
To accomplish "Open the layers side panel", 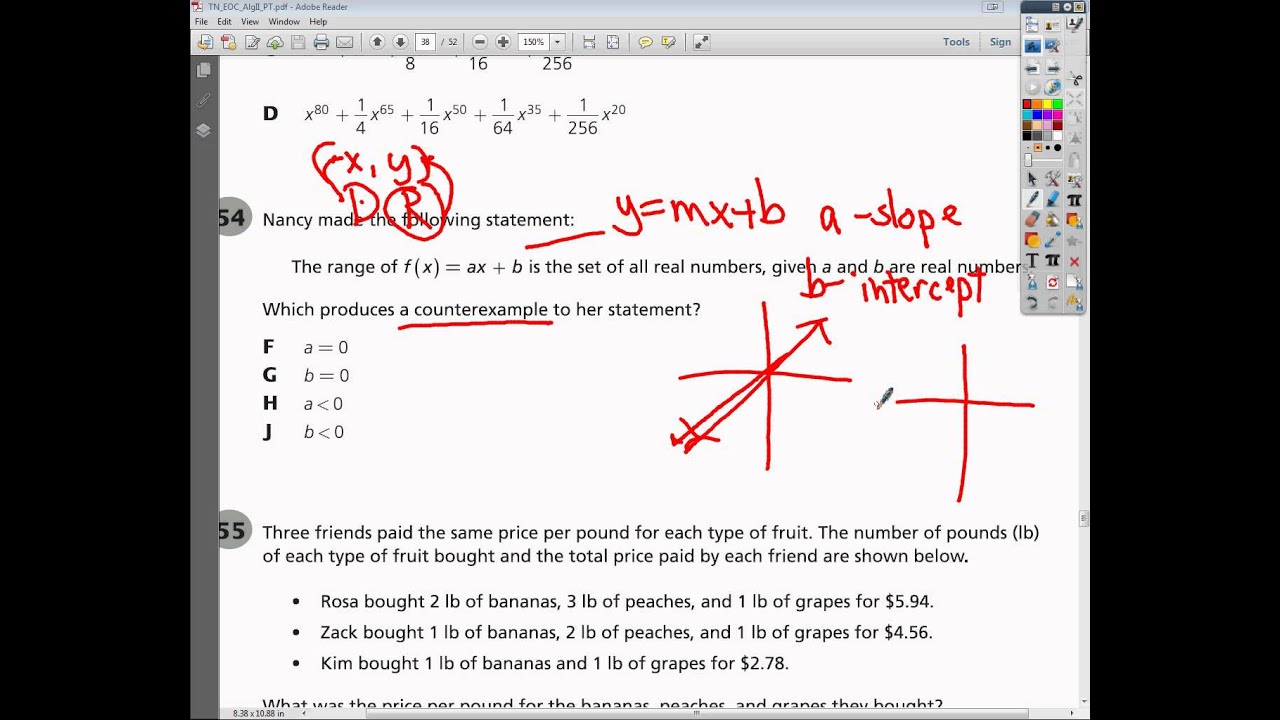I will point(204,130).
